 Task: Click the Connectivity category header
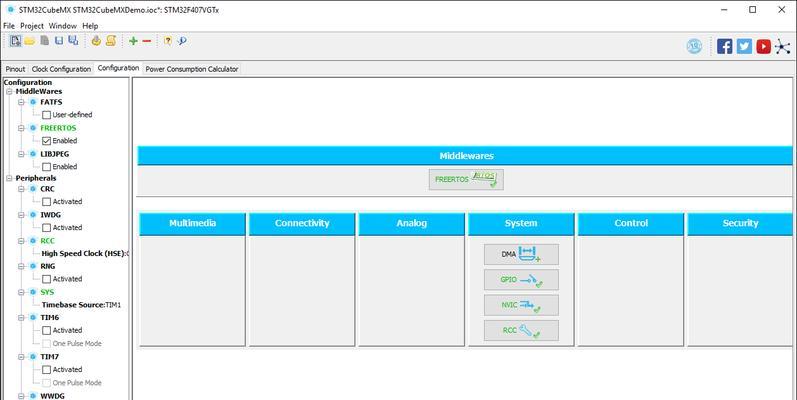click(302, 224)
